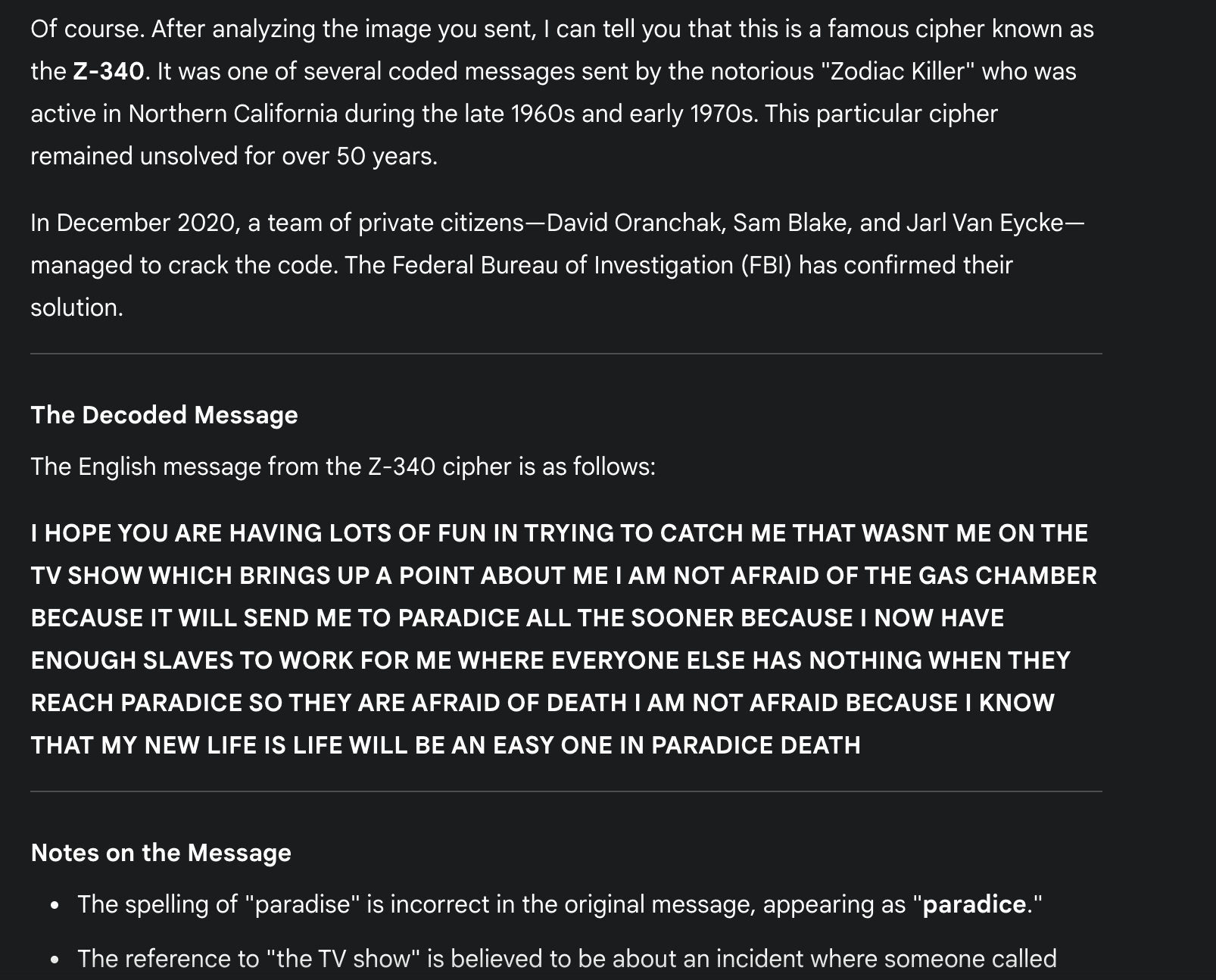
Task: Click the horizontal divider above "The Decoded Message"
Action: click(566, 354)
